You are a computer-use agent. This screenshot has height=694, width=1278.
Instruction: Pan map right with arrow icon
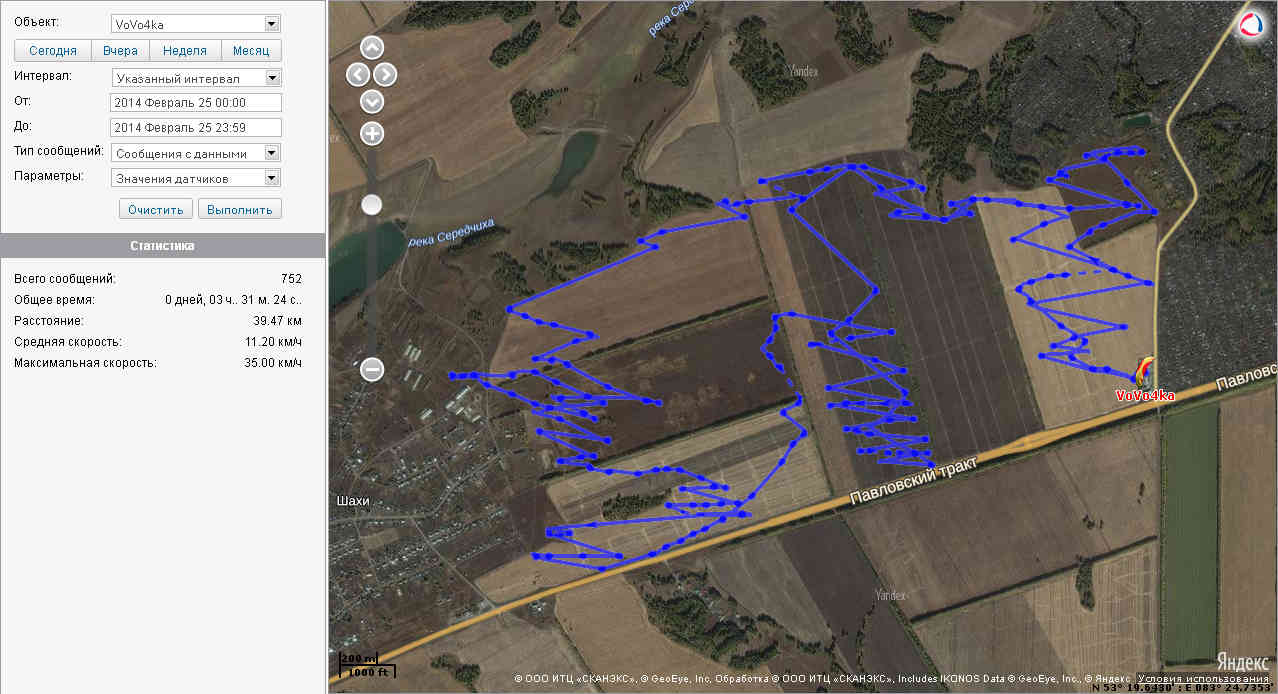point(385,75)
